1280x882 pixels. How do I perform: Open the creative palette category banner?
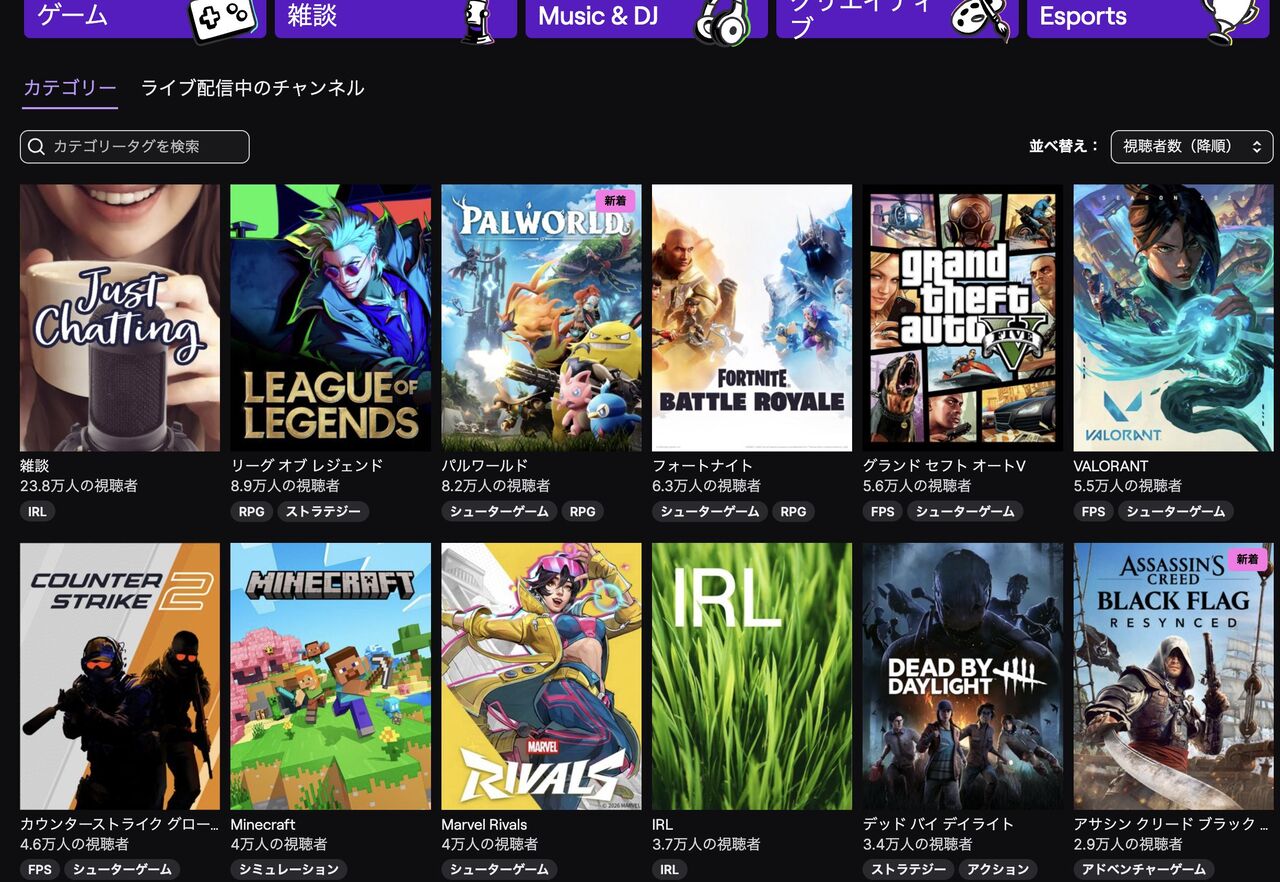click(x=897, y=18)
